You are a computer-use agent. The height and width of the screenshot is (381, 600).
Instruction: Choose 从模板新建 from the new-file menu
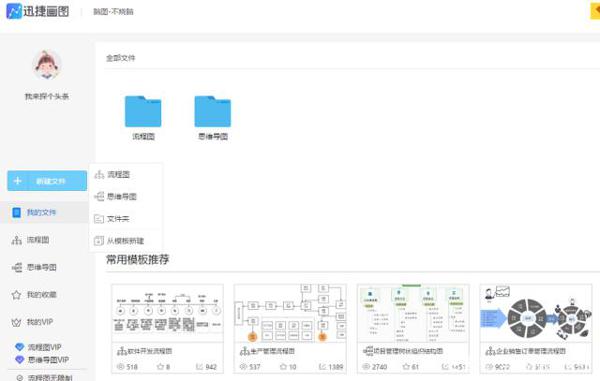(x=126, y=241)
